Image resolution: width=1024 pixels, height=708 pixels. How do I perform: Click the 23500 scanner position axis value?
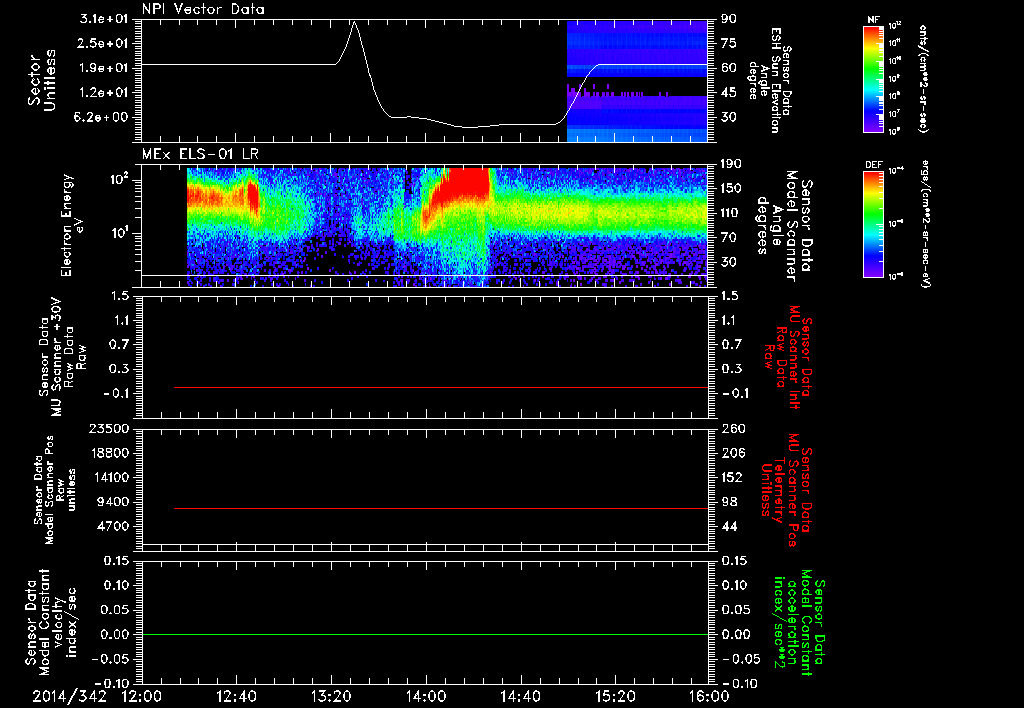(108, 428)
